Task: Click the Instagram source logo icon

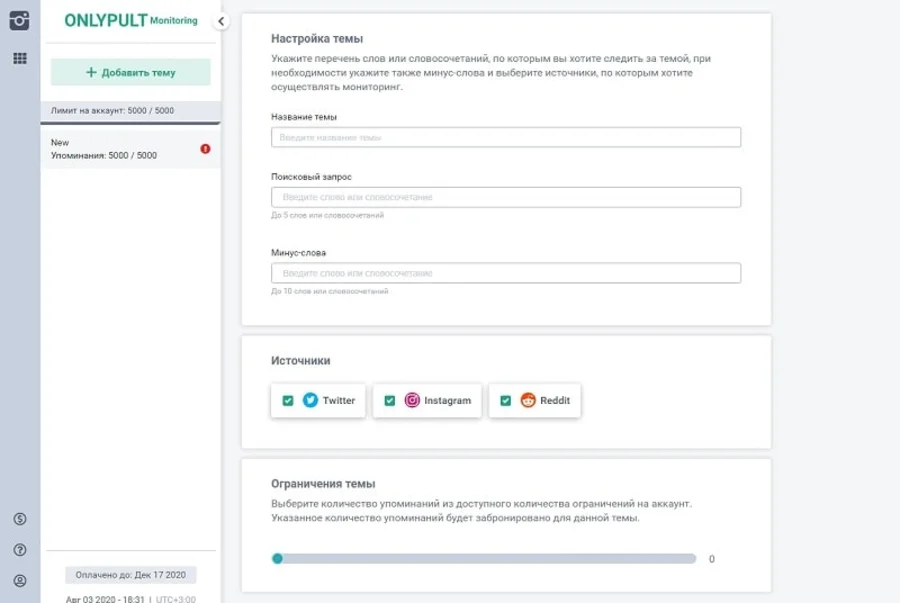Action: (x=412, y=400)
